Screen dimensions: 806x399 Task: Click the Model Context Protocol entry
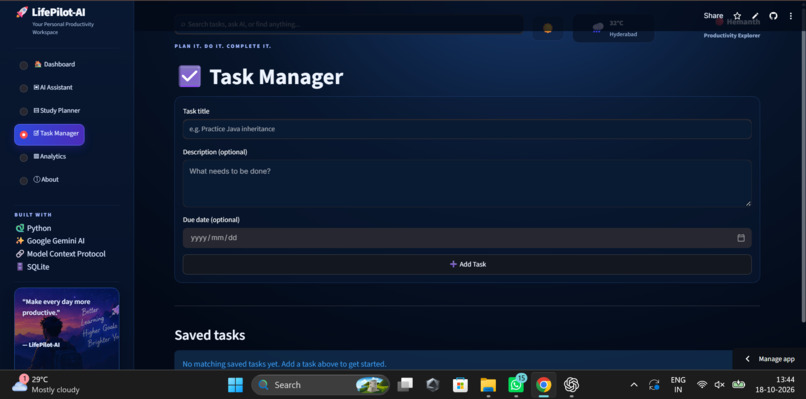click(61, 254)
